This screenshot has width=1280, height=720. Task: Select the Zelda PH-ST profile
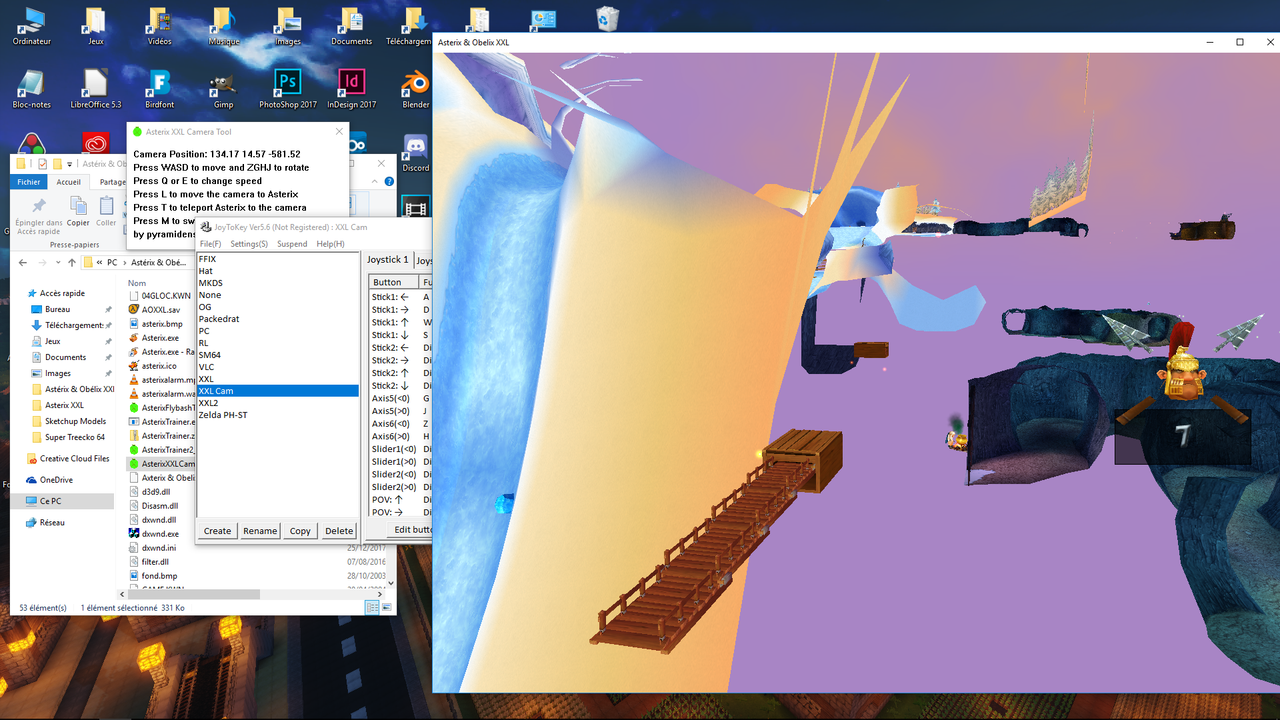(277, 415)
